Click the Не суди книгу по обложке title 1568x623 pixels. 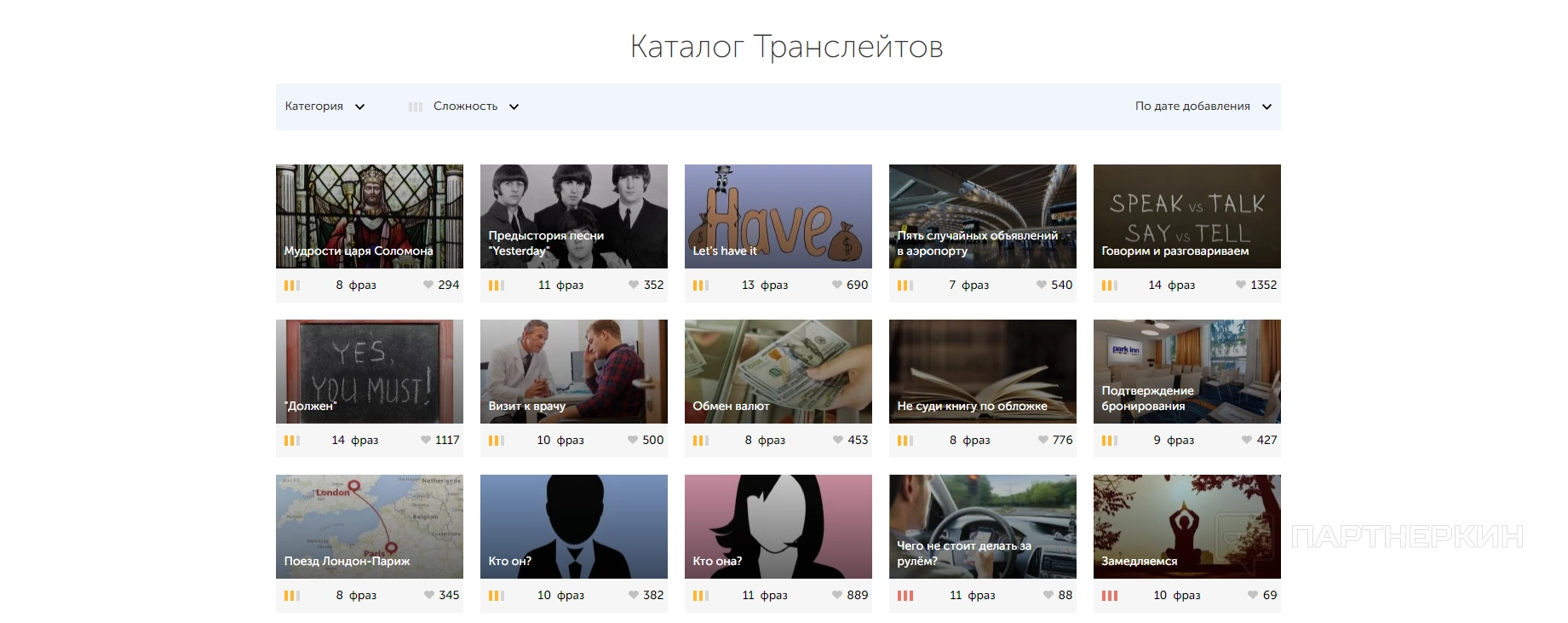(972, 406)
